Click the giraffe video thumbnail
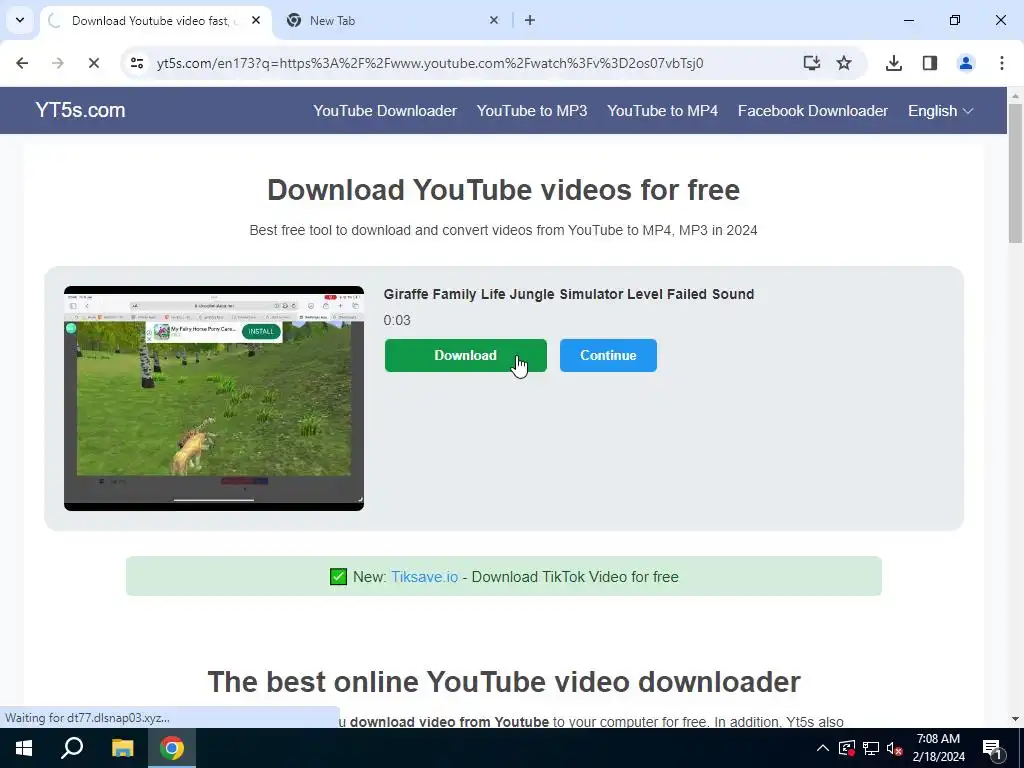1024x768 pixels. pos(214,398)
